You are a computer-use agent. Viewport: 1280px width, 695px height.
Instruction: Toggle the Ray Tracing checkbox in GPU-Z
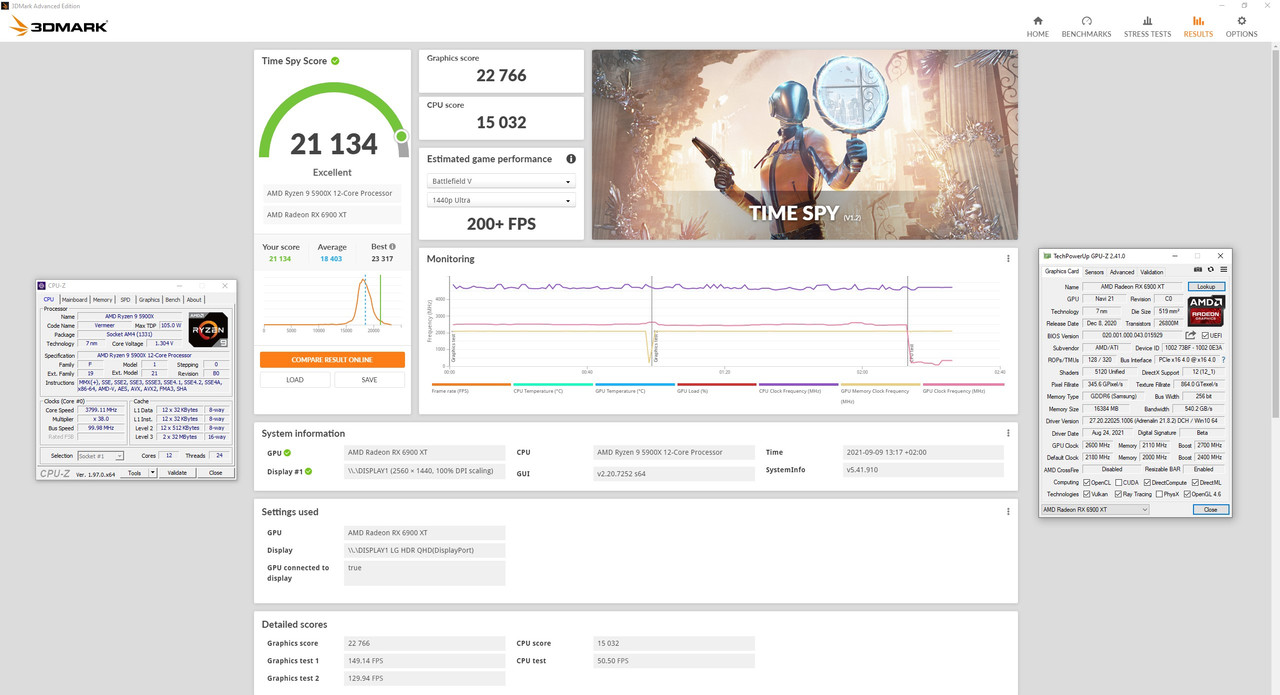pos(1118,494)
